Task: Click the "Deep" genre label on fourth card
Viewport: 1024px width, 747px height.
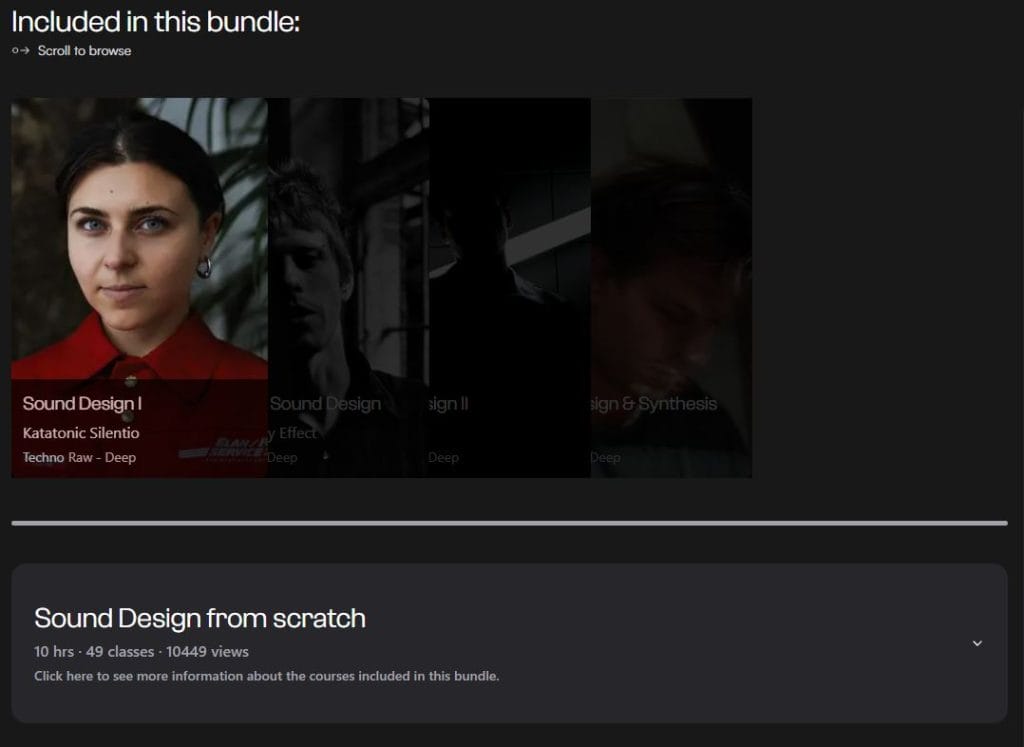Action: 605,457
